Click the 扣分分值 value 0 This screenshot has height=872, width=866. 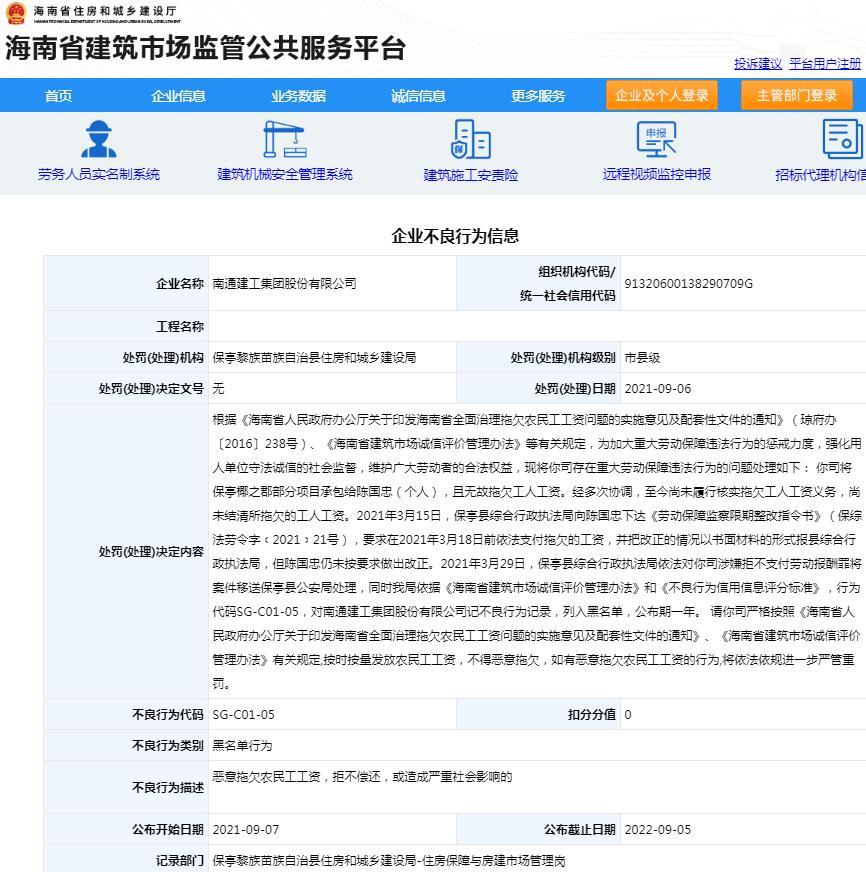click(627, 715)
